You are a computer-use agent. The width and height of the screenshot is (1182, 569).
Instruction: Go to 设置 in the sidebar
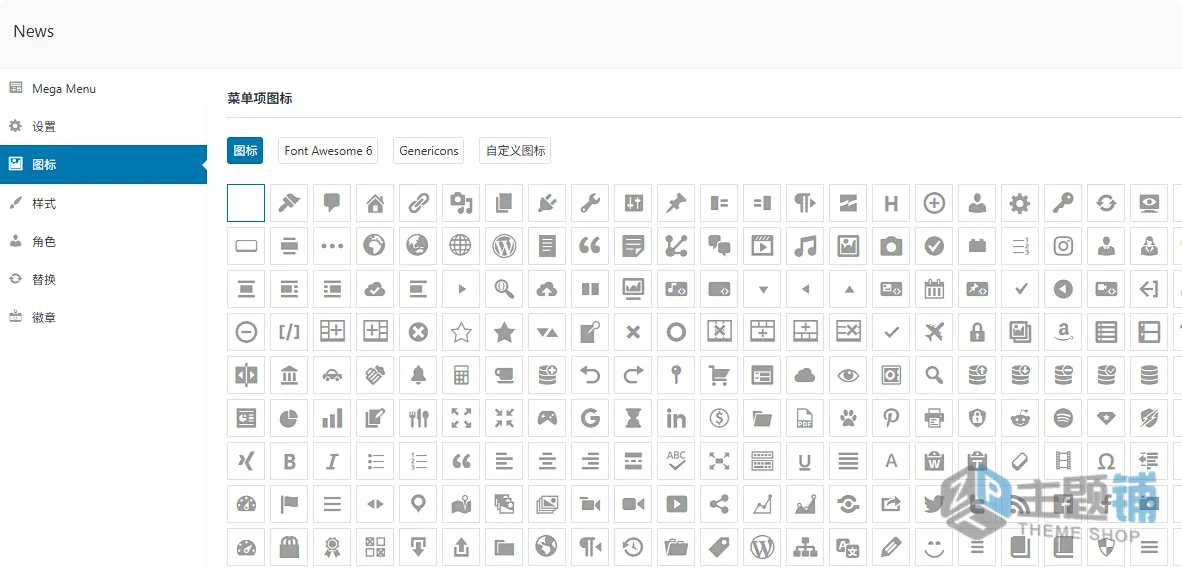click(103, 127)
